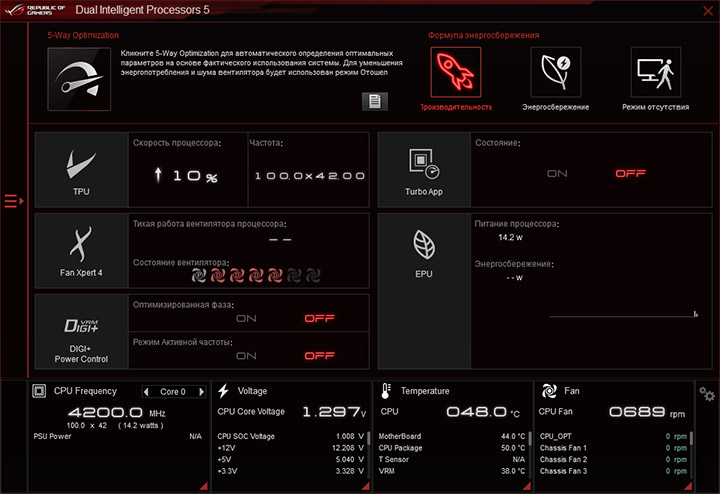The image size is (720, 494).
Task: Click the Fan monitor icon
Action: [x=549, y=391]
